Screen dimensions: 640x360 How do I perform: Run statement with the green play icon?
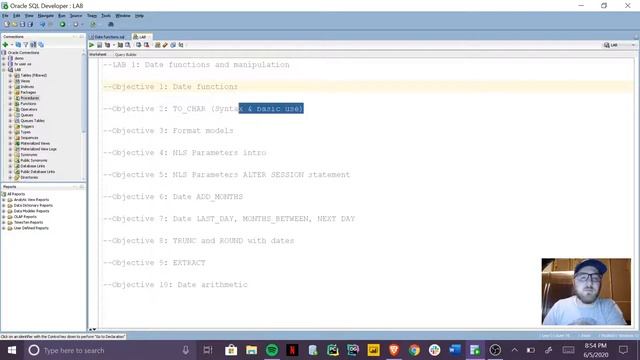[x=91, y=45]
